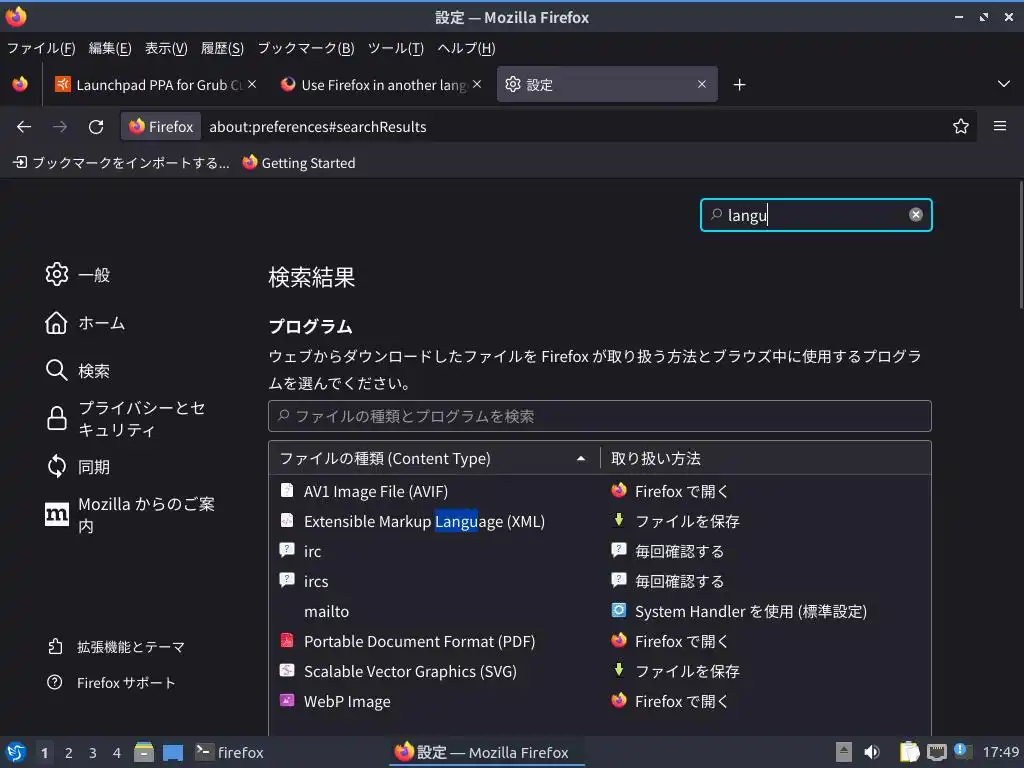Focus ファイルの種類とプログラムを検索 filter field
The image size is (1024, 768).
[600, 416]
